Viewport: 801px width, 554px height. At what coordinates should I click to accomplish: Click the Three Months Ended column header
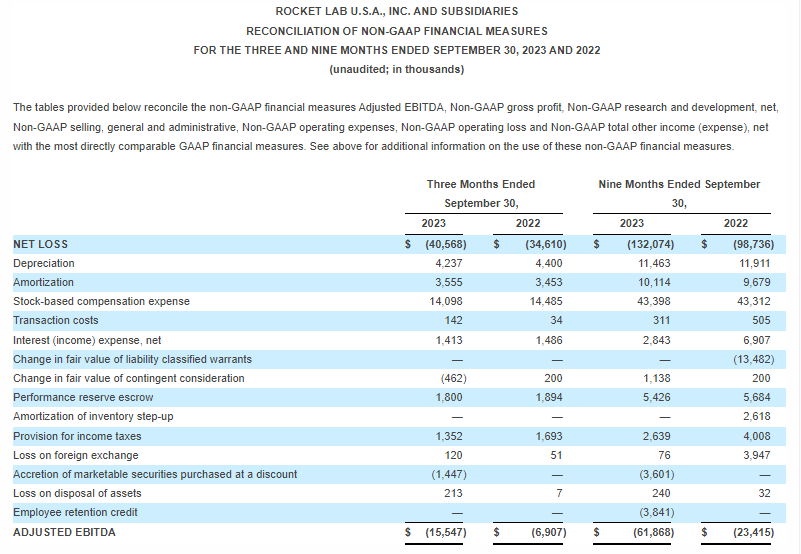tap(481, 184)
